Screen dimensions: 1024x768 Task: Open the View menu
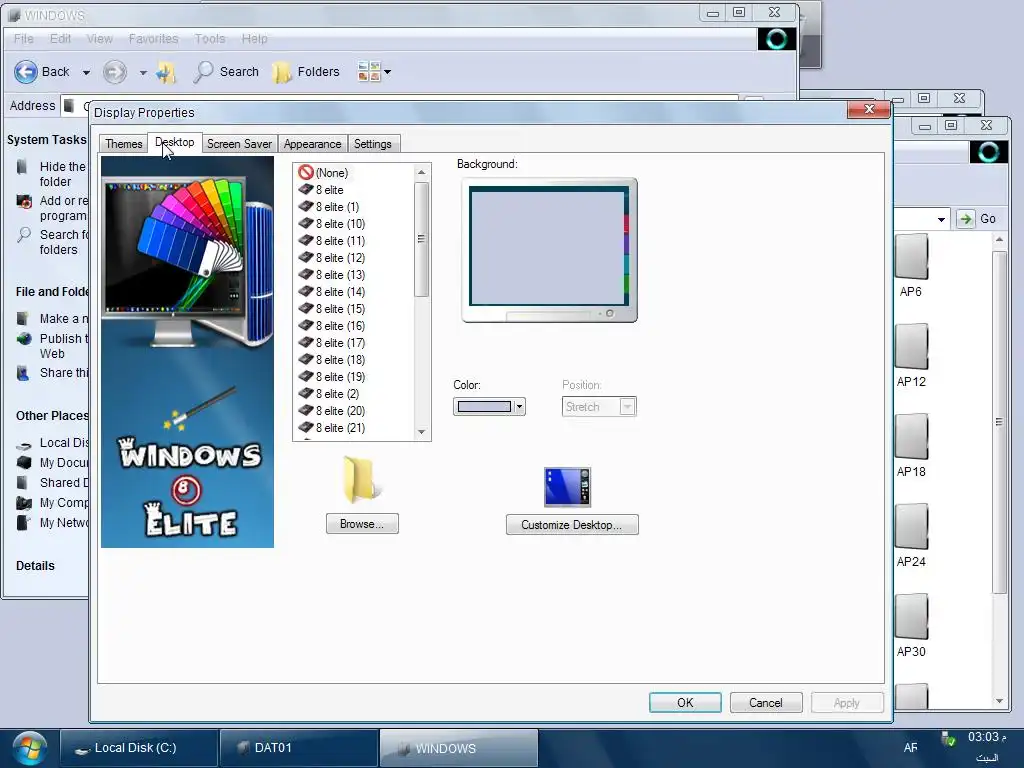99,39
